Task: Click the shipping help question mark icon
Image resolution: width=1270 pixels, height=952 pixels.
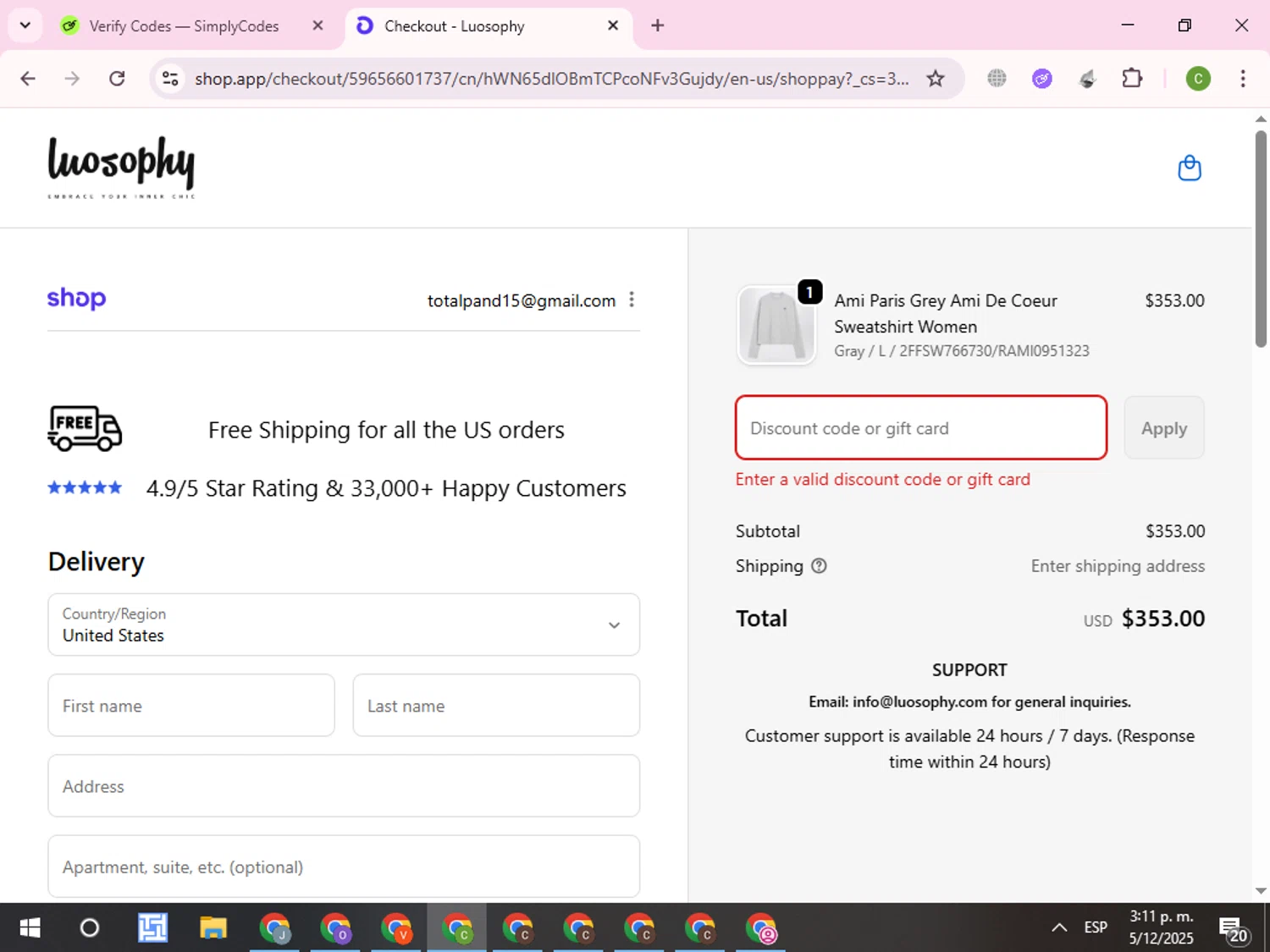Action: [x=819, y=566]
